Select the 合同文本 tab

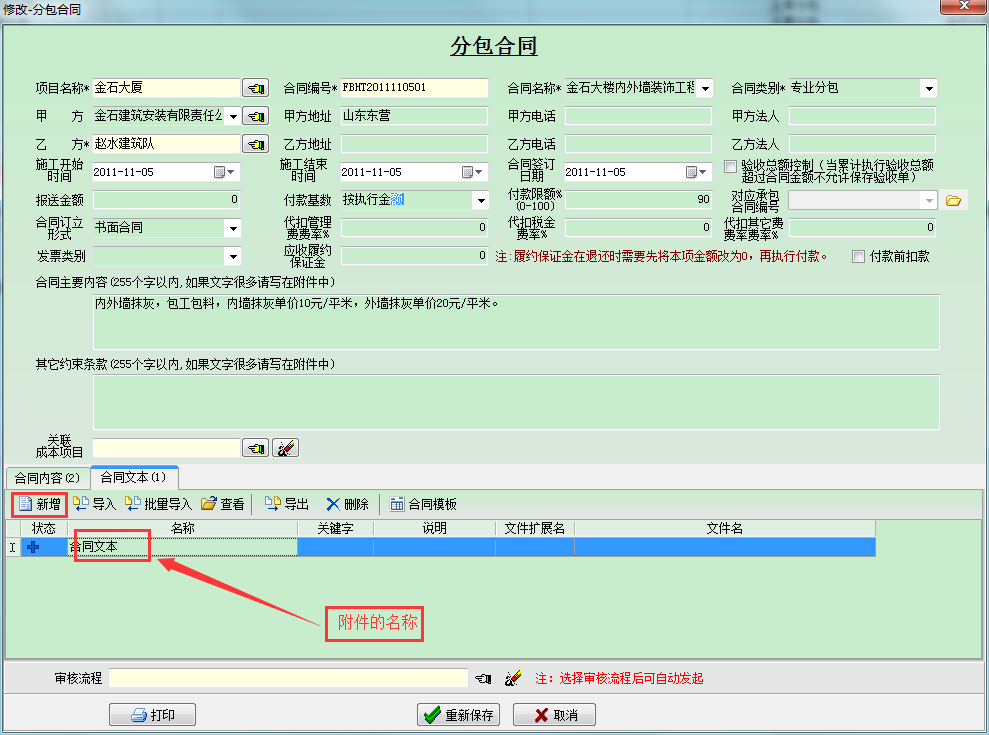[x=133, y=478]
